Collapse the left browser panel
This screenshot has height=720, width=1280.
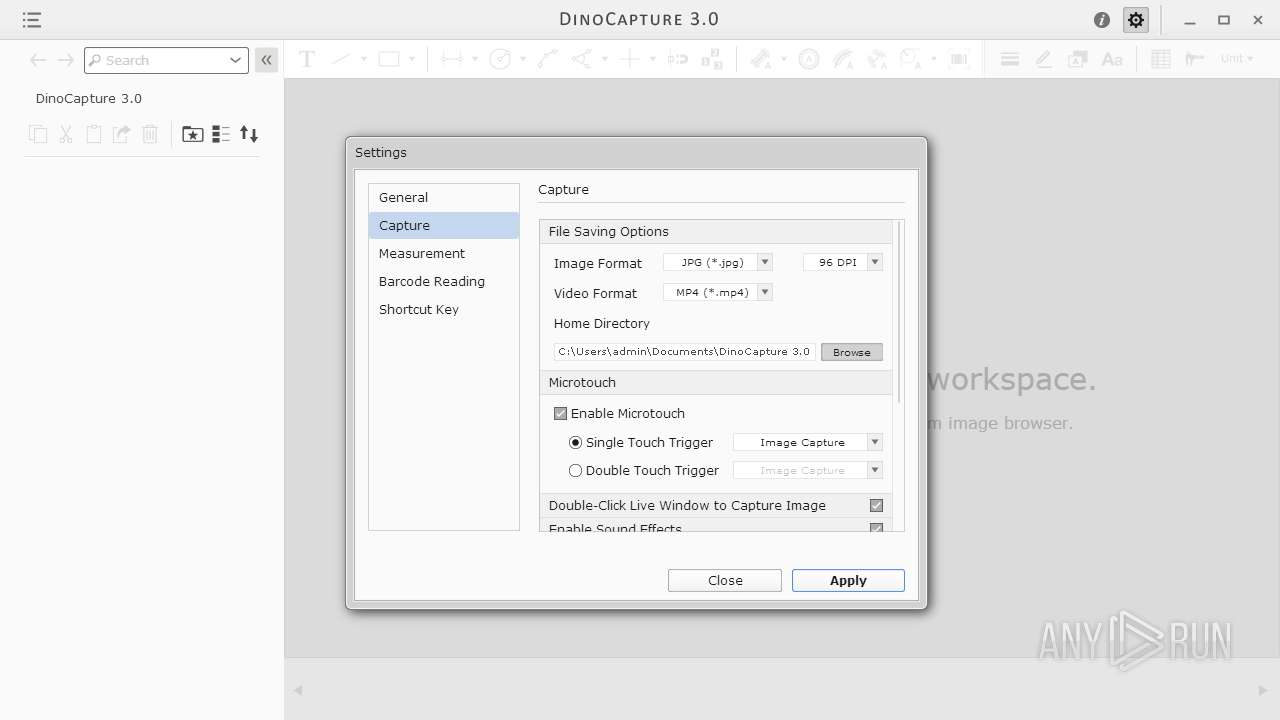(266, 60)
